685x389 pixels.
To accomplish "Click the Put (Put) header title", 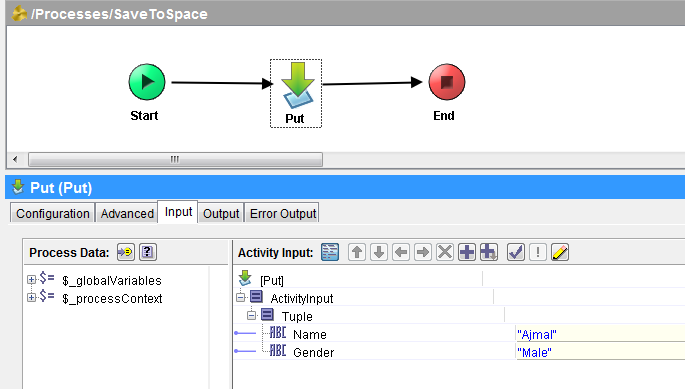I will 61,188.
